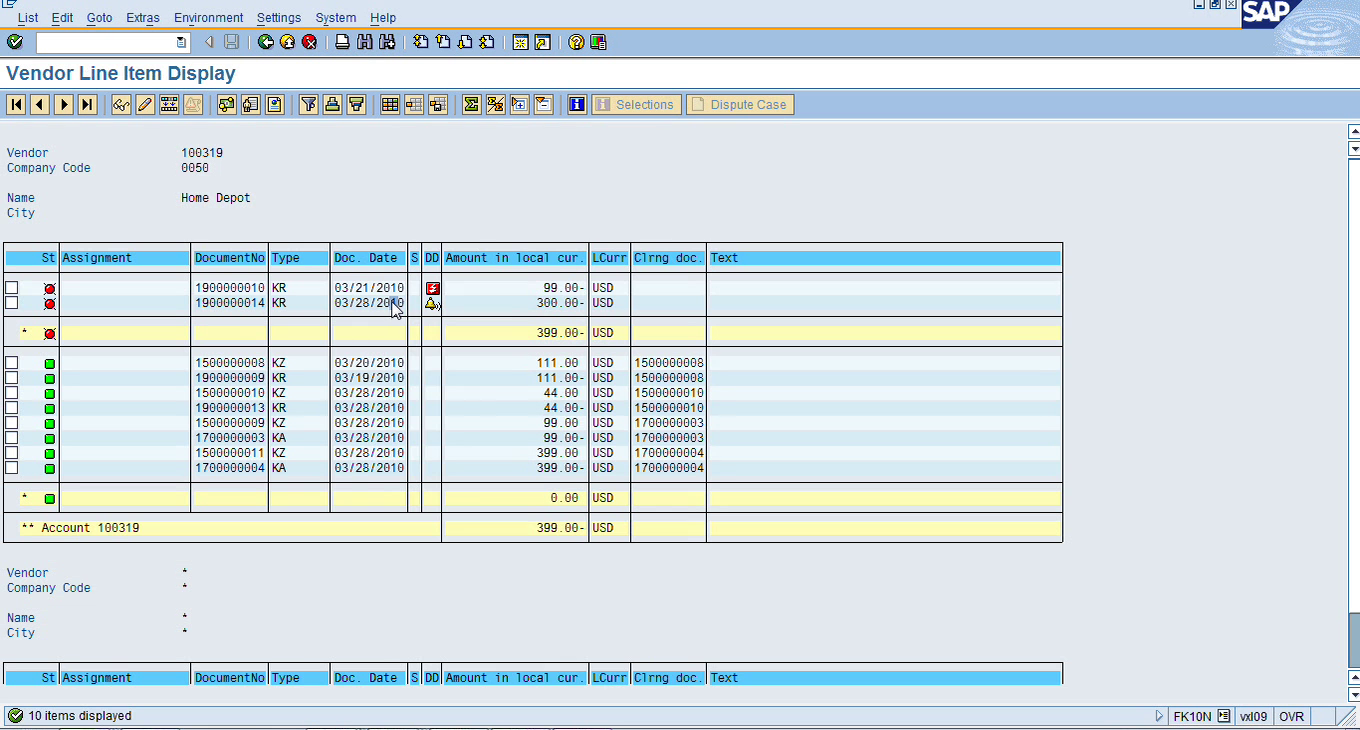Click the Display Document glasses icon

point(121,104)
